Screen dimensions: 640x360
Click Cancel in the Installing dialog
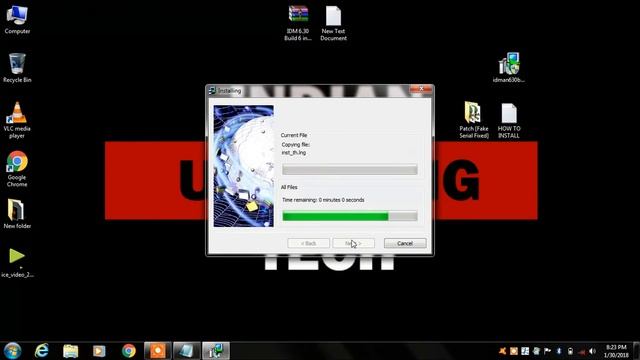point(405,243)
